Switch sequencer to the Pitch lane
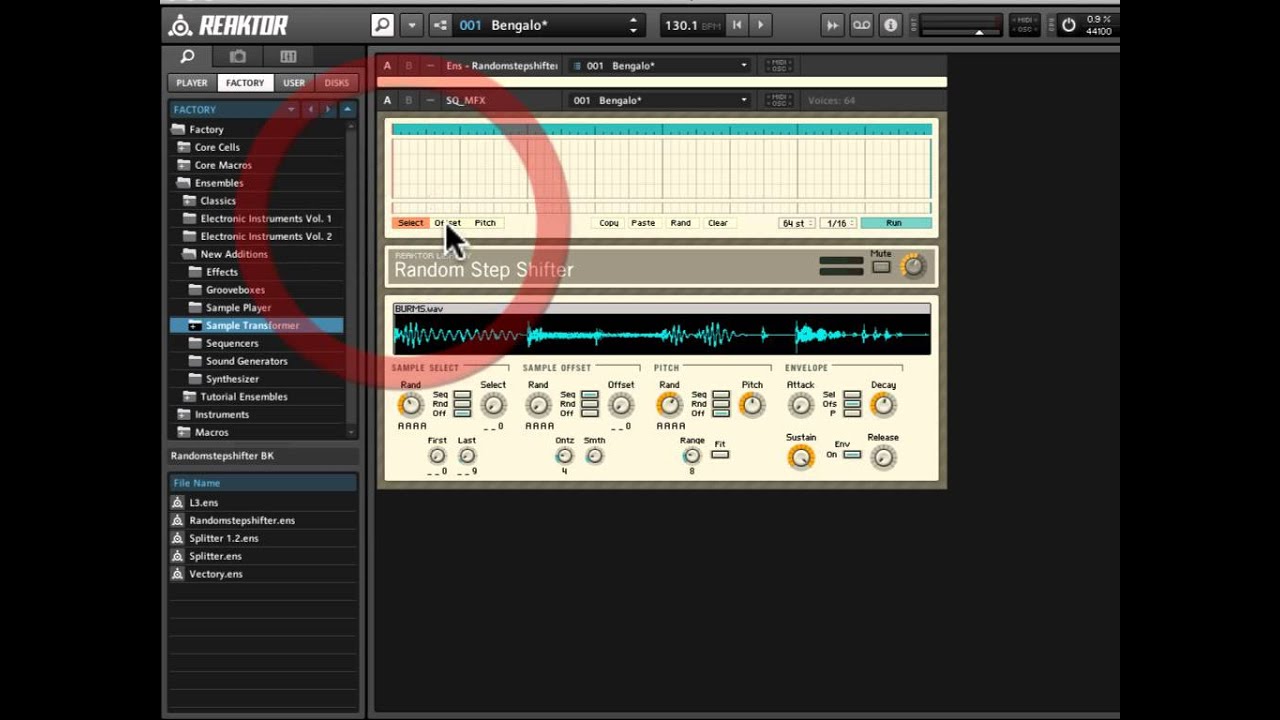The width and height of the screenshot is (1280, 720). click(485, 223)
